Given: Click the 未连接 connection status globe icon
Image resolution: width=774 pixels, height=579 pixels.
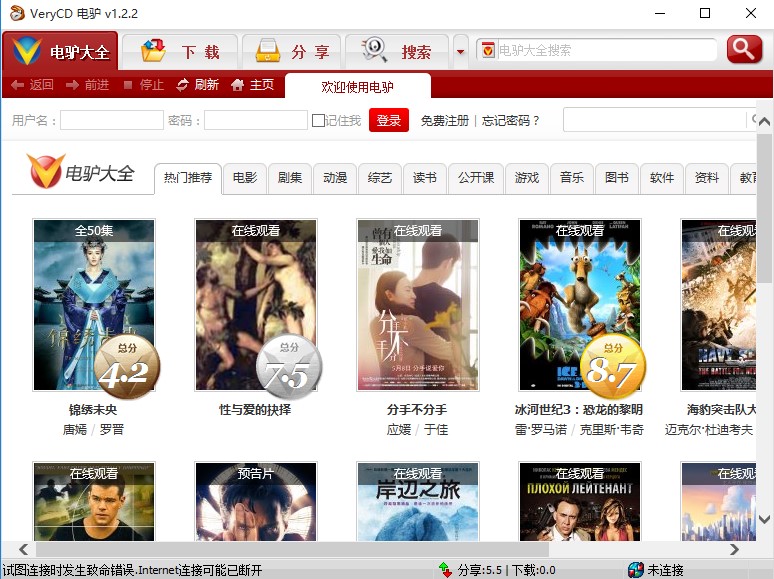Looking at the screenshot, I should coord(636,570).
